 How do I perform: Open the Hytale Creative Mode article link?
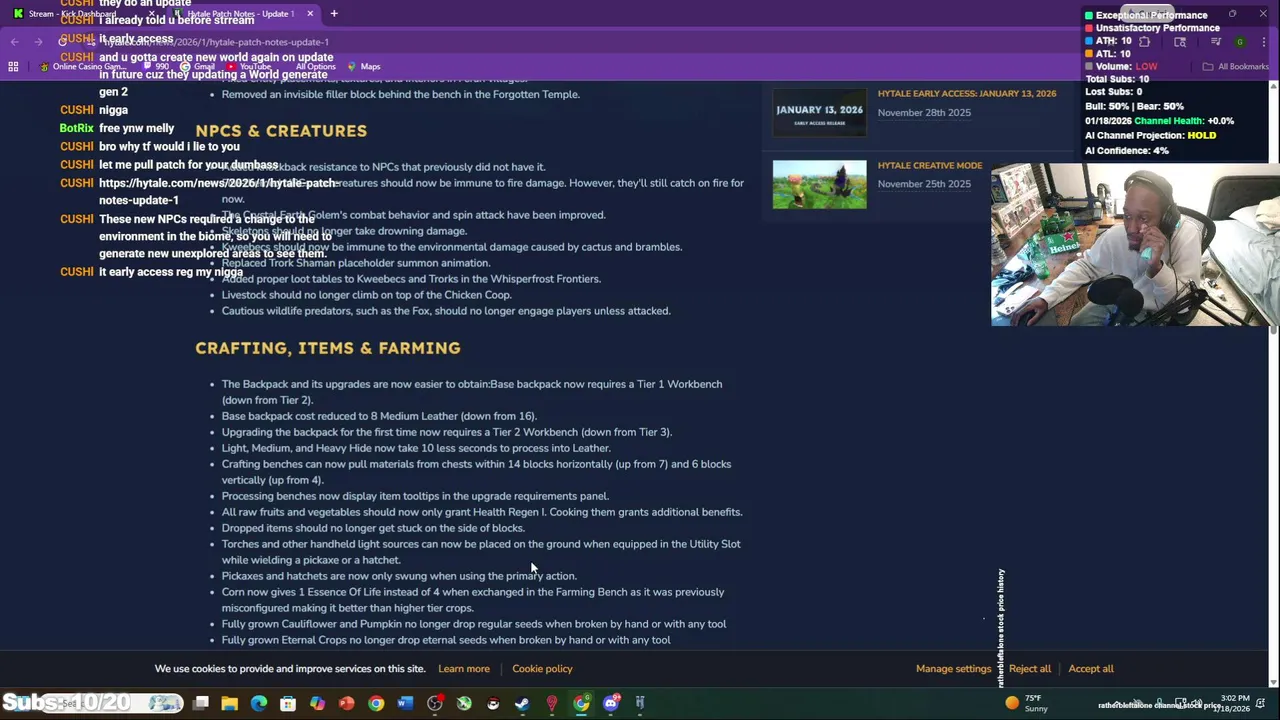930,165
